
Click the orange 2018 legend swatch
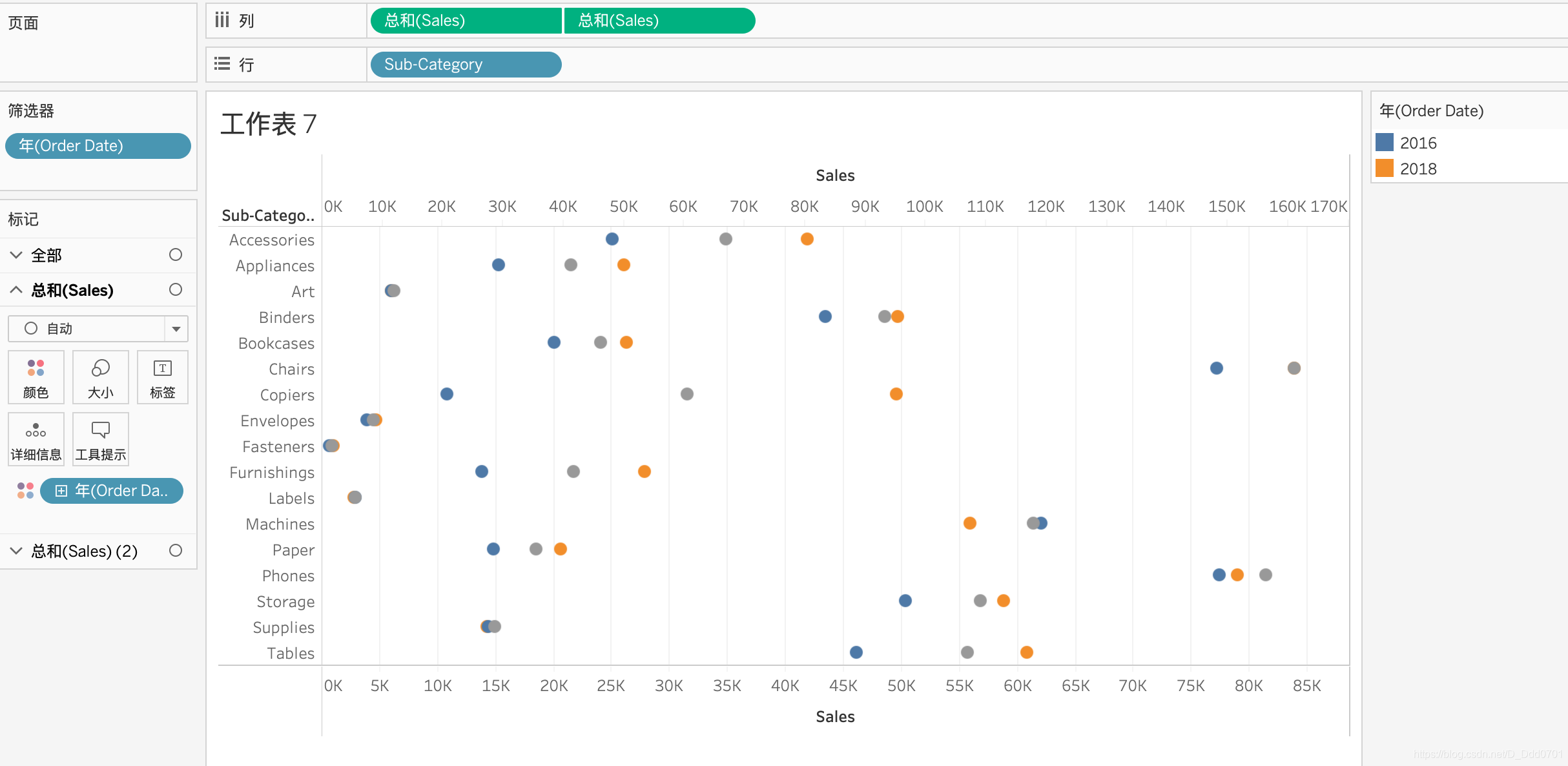click(x=1385, y=169)
